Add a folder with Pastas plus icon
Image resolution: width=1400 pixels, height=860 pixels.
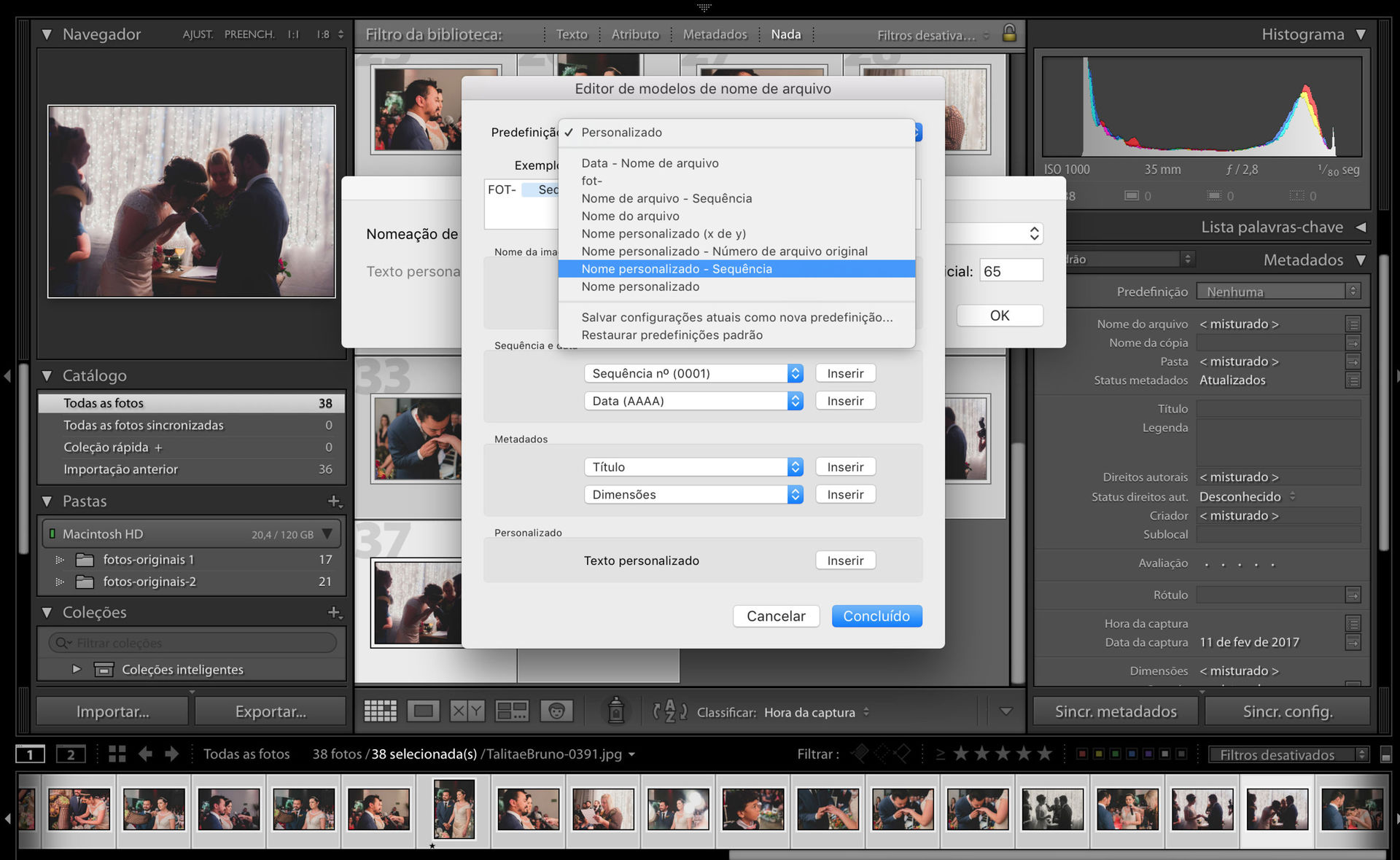[335, 501]
